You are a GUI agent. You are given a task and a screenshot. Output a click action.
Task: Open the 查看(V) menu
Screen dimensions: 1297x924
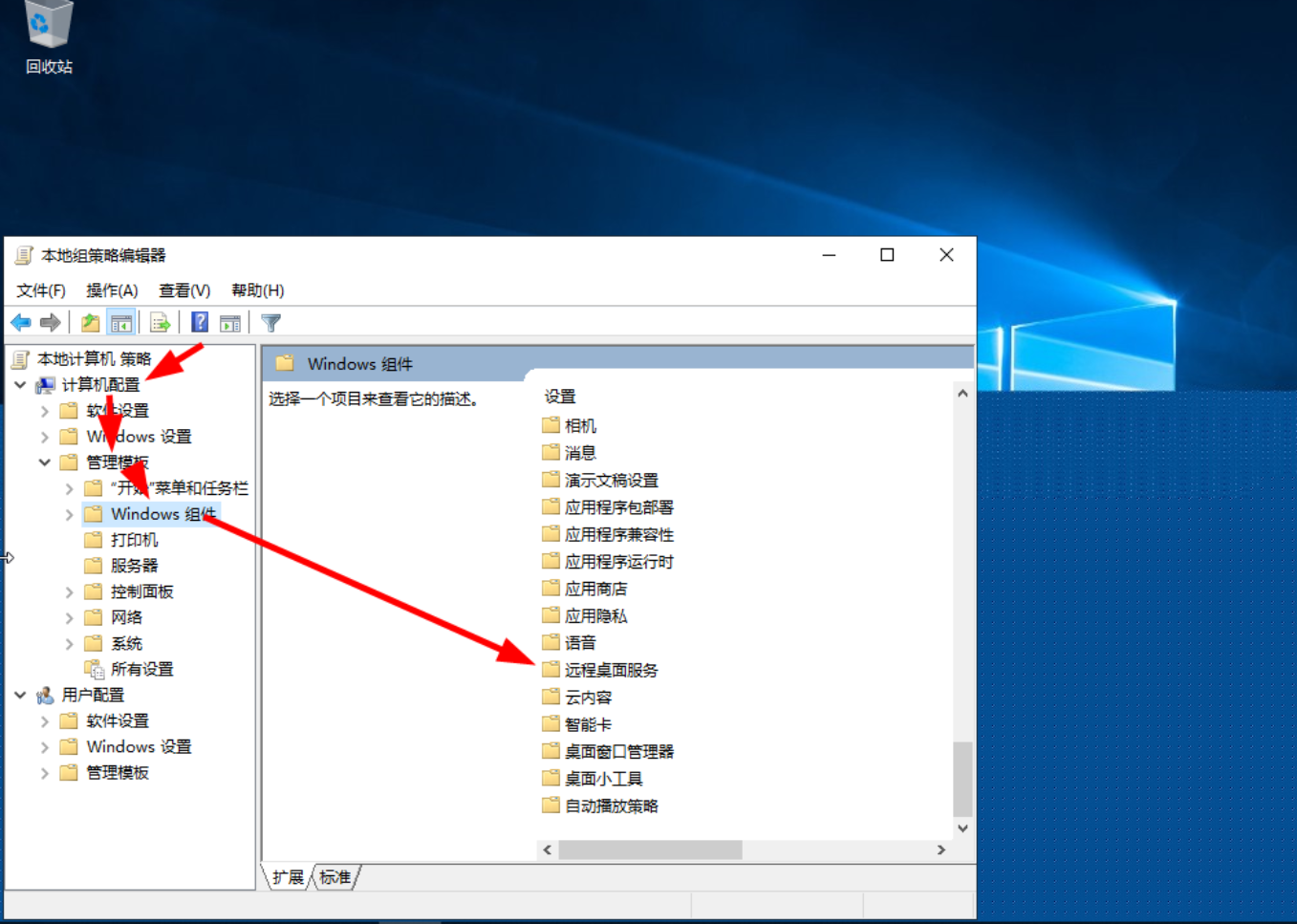coord(184,290)
